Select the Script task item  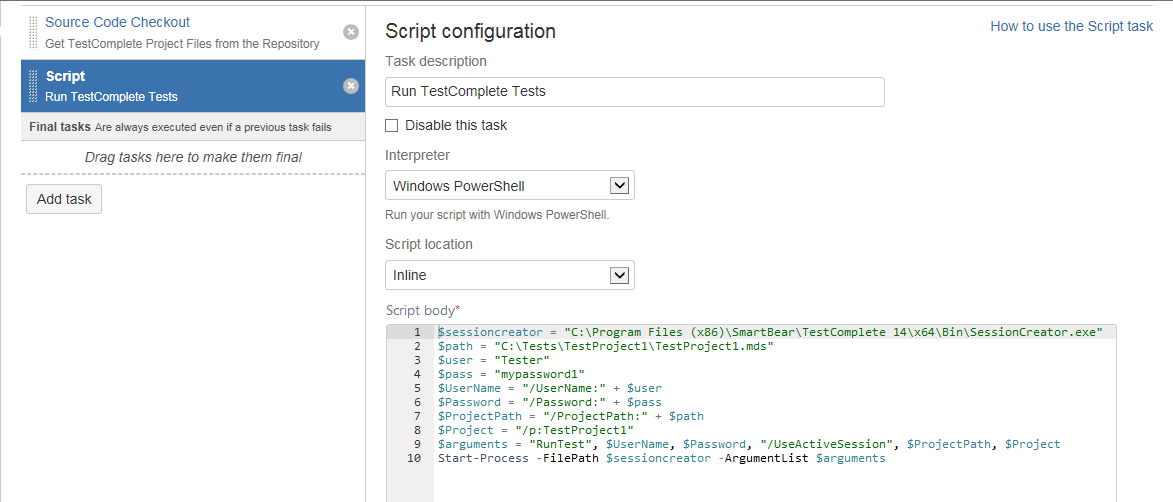[180, 86]
